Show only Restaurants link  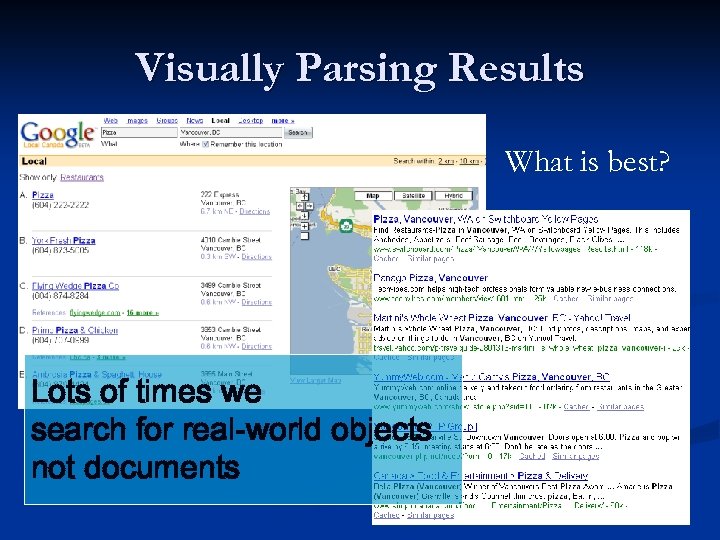point(82,177)
